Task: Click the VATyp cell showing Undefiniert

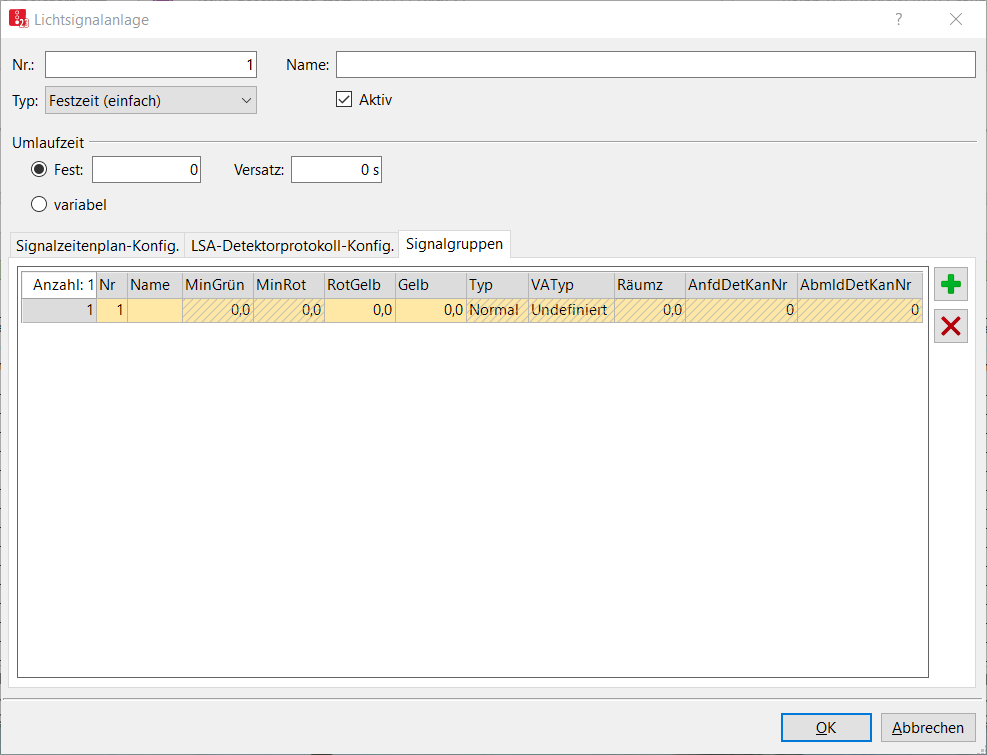Action: click(570, 310)
